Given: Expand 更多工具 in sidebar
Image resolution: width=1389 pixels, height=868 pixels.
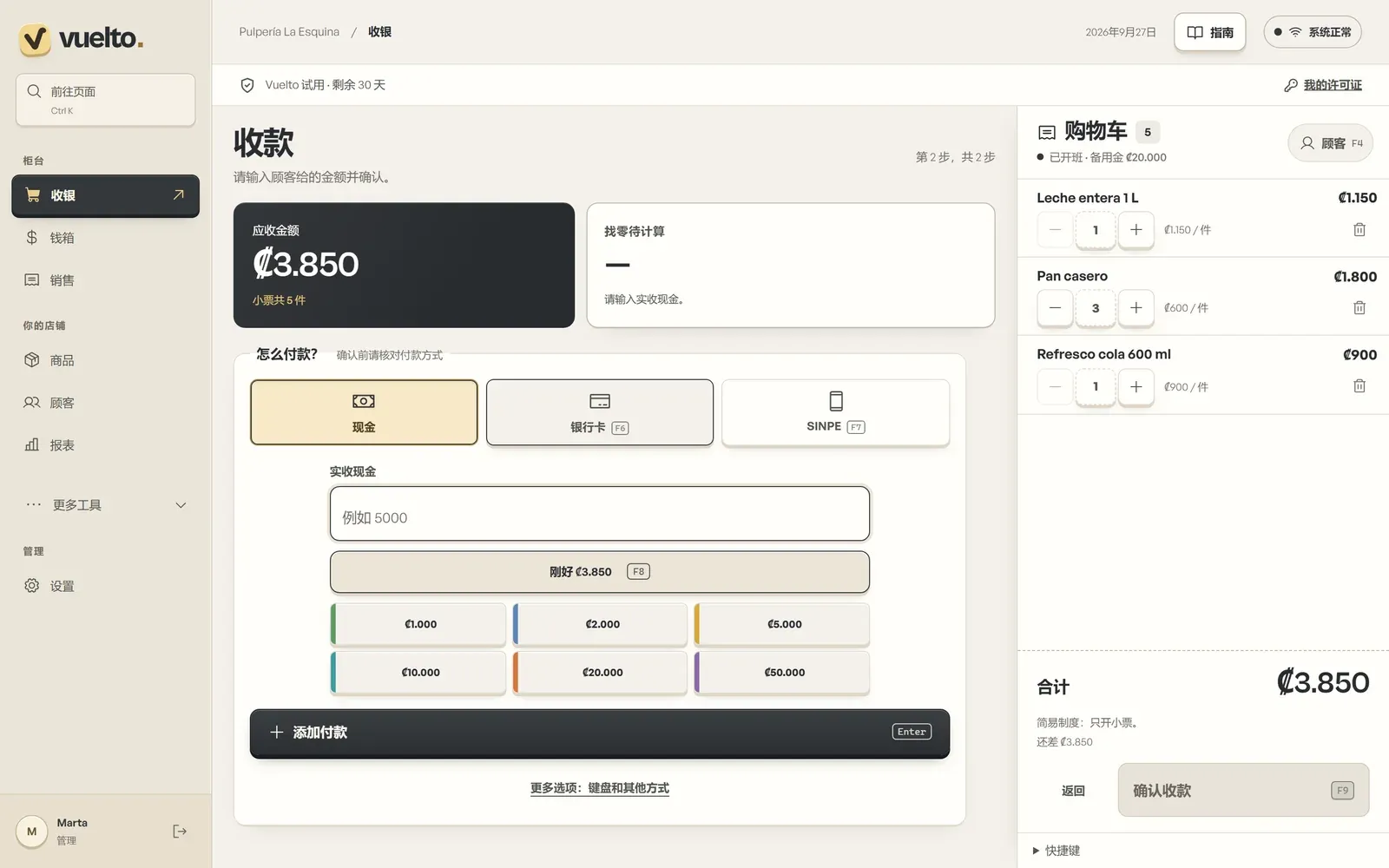Looking at the screenshot, I should [106, 505].
